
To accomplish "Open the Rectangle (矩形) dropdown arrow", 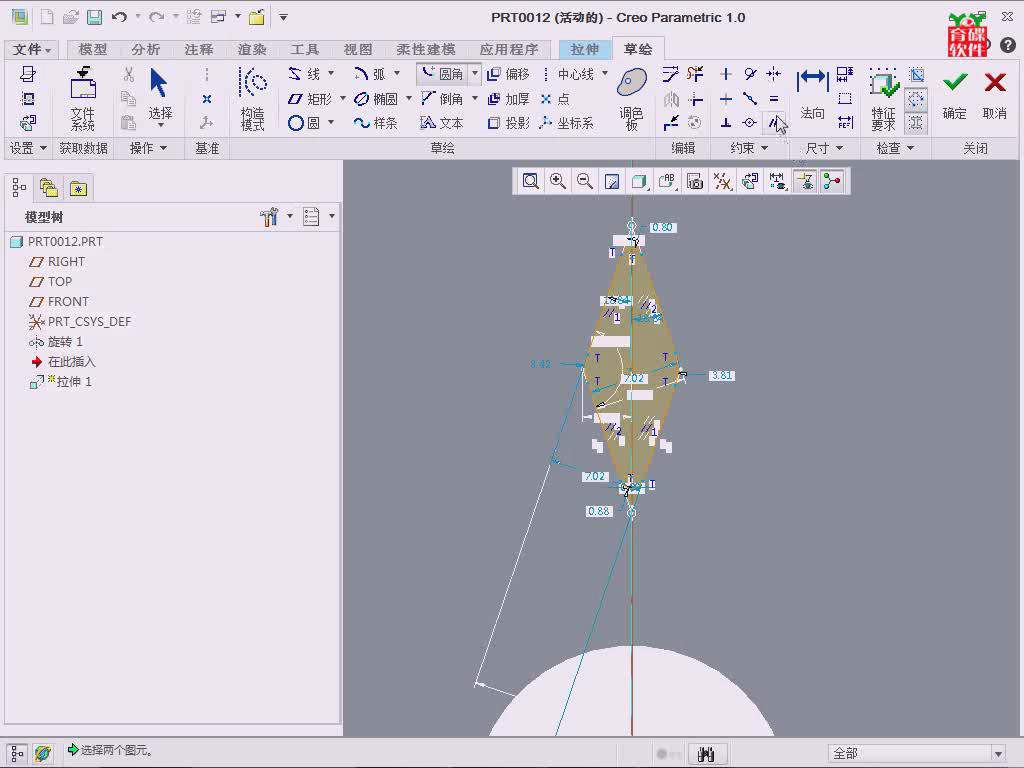I will 343,98.
